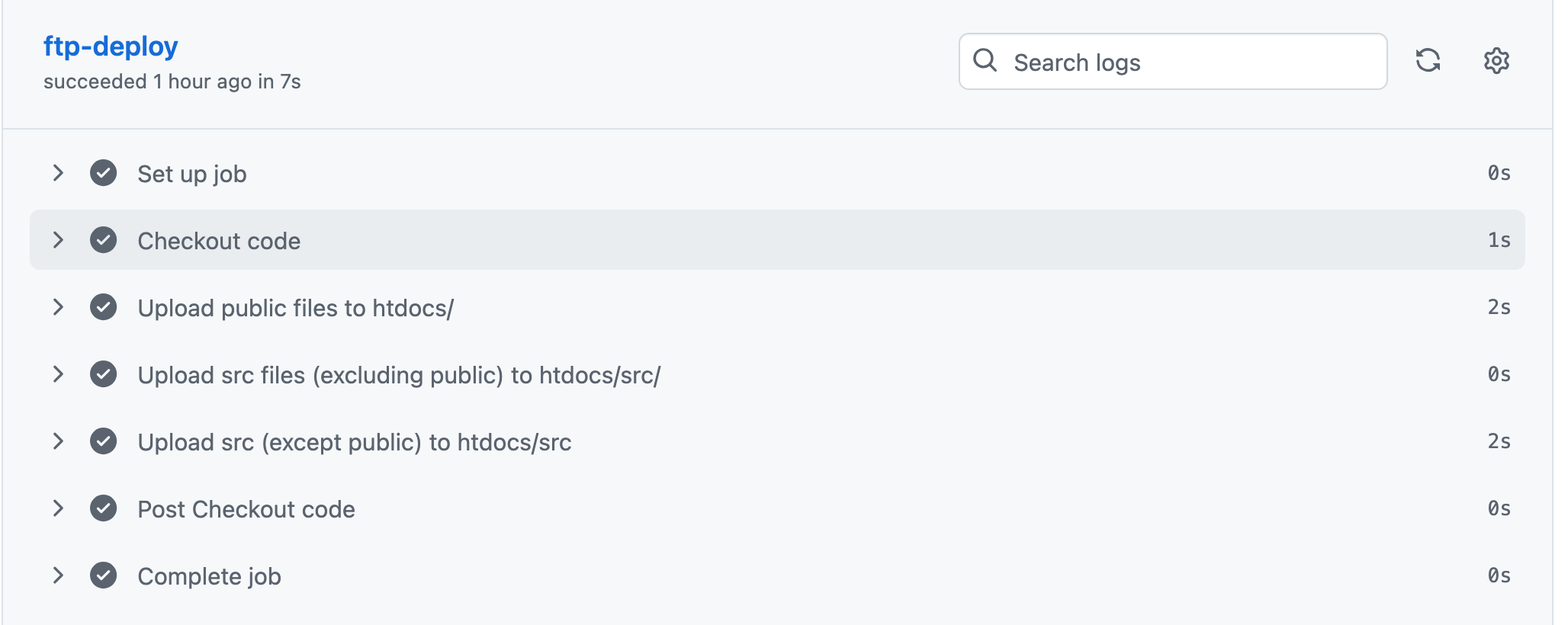The height and width of the screenshot is (625, 1568).
Task: Click the success icon next to Complete job
Action: [x=103, y=575]
